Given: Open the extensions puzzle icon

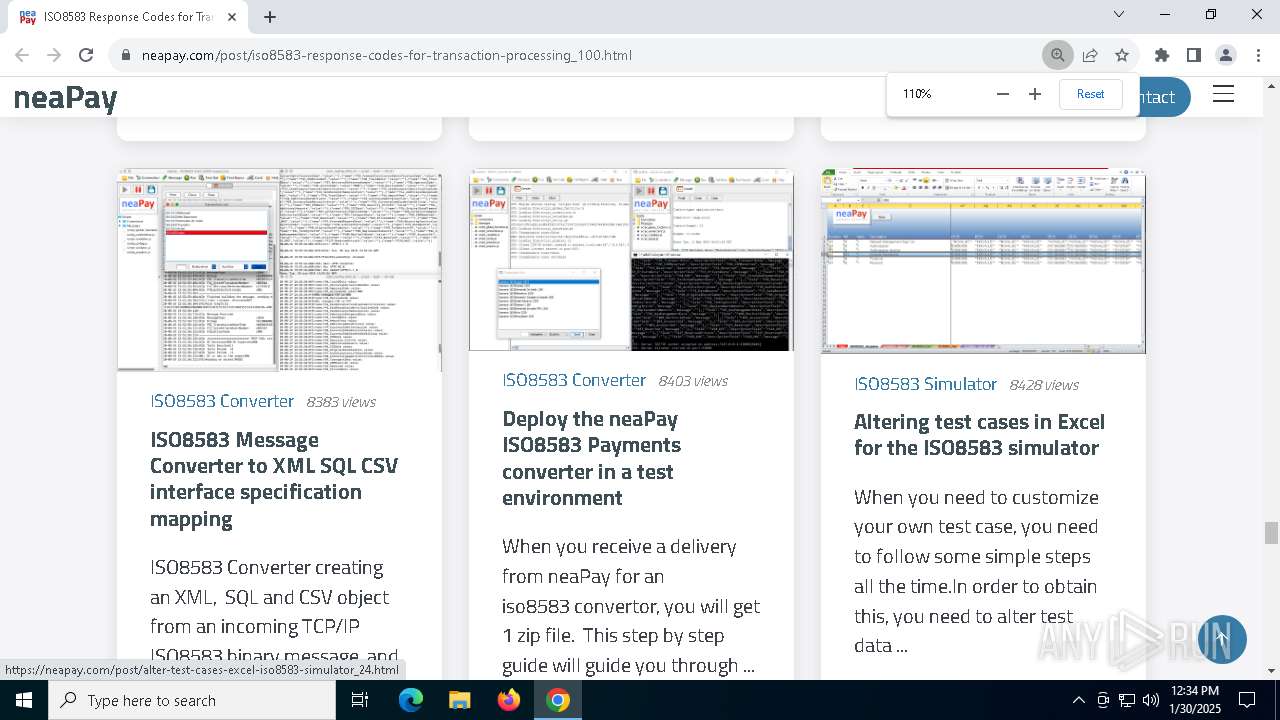Looking at the screenshot, I should (1161, 55).
